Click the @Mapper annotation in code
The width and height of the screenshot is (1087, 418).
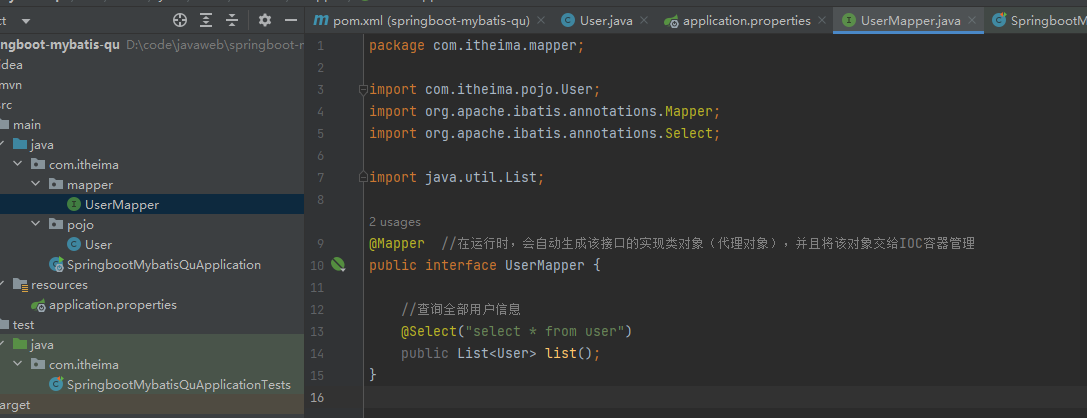[397, 243]
